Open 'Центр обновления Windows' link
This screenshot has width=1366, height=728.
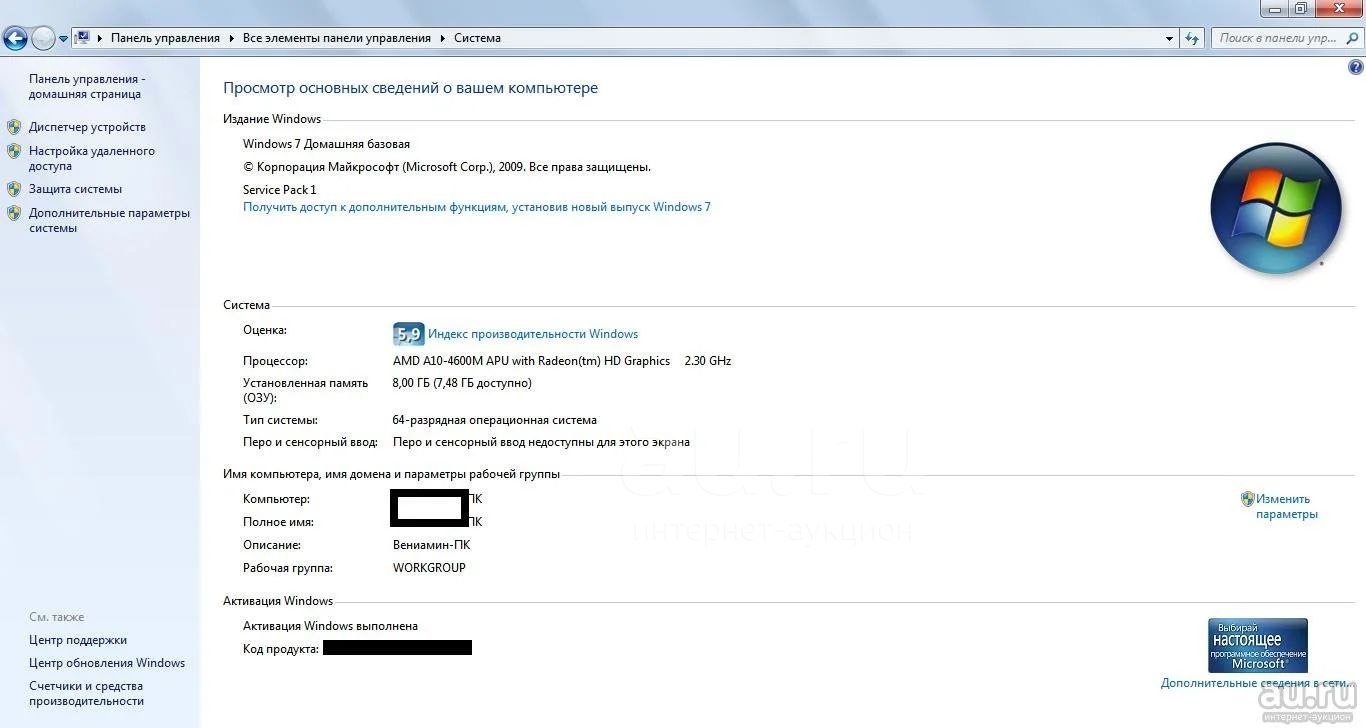point(107,663)
